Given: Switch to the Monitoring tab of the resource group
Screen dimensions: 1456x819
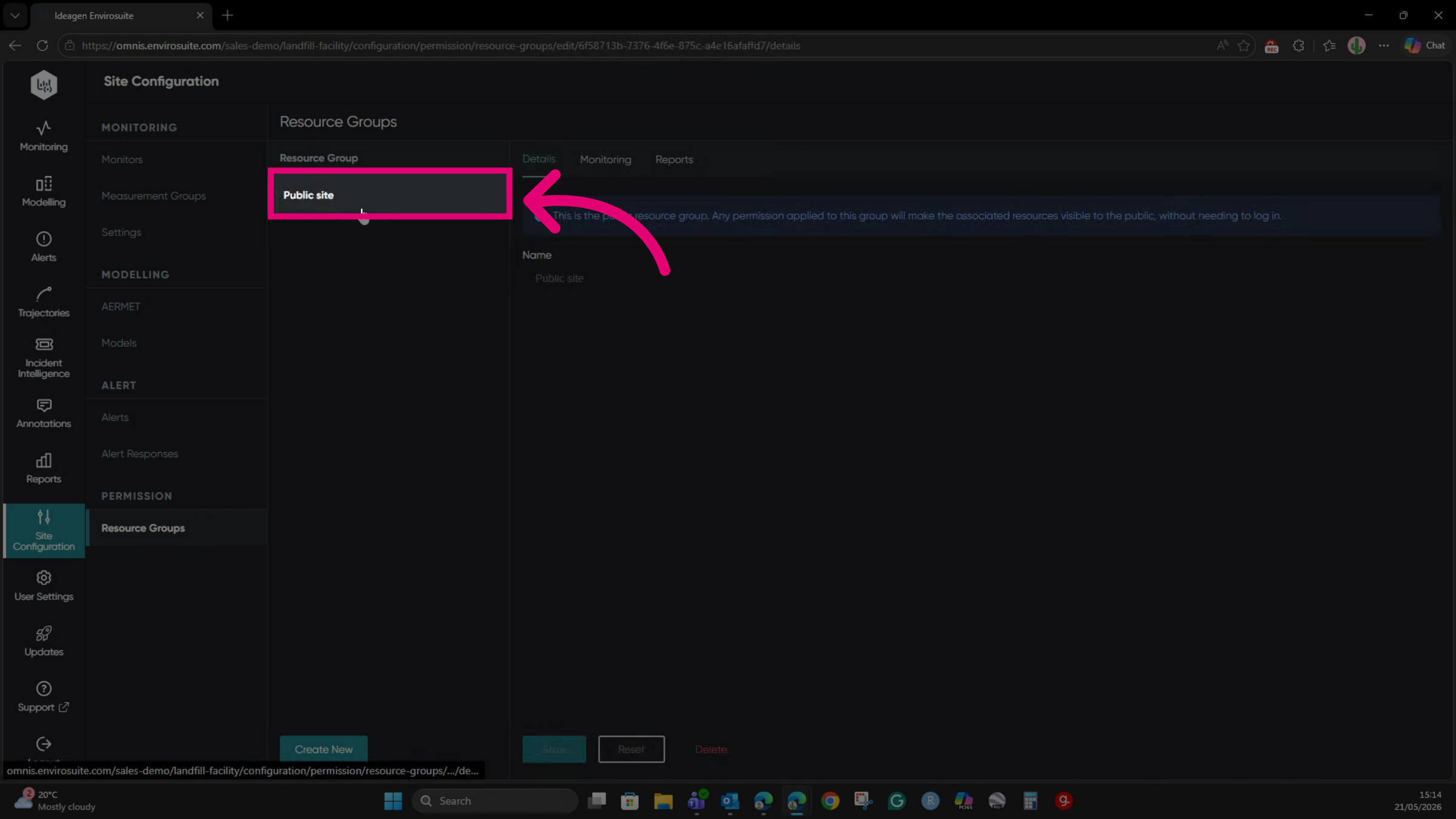Looking at the screenshot, I should pos(605,160).
